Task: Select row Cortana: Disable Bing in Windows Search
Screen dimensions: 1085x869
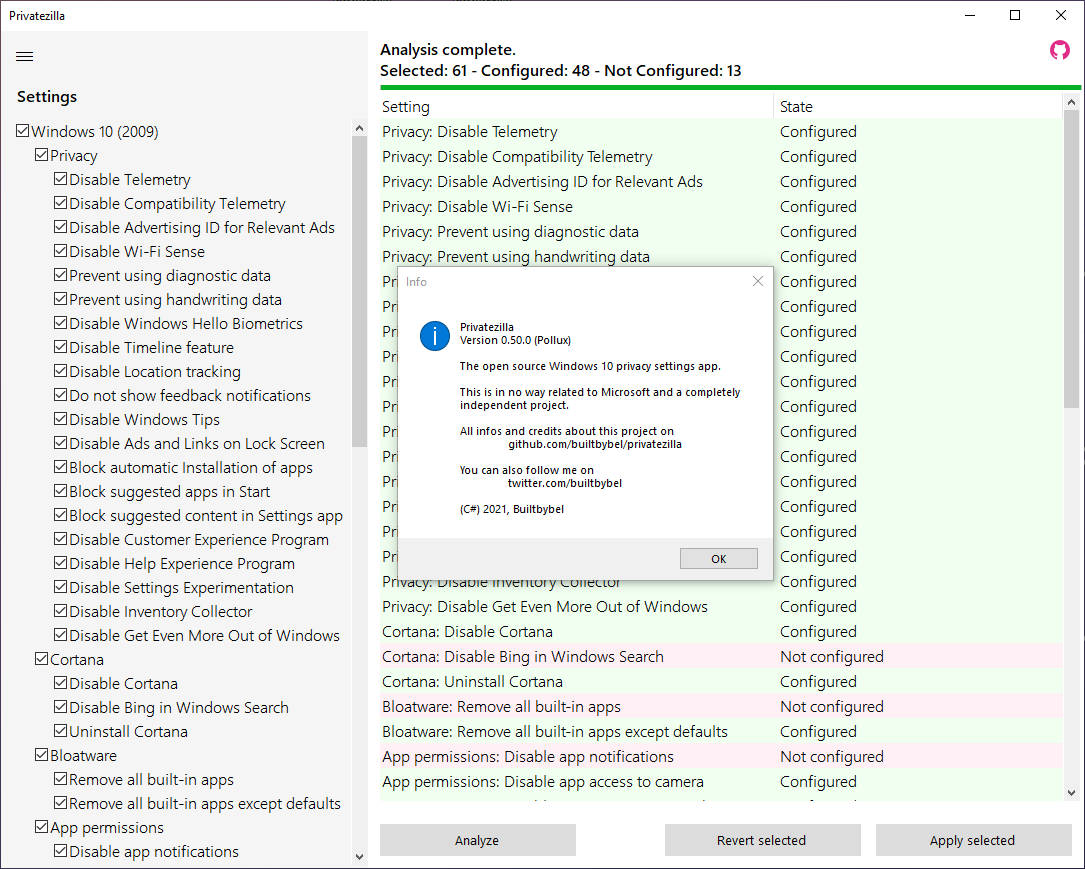Action: click(x=721, y=657)
